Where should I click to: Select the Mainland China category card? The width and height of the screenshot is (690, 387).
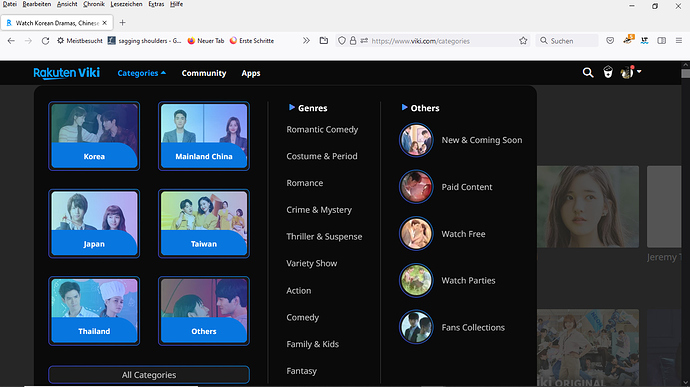(x=204, y=136)
